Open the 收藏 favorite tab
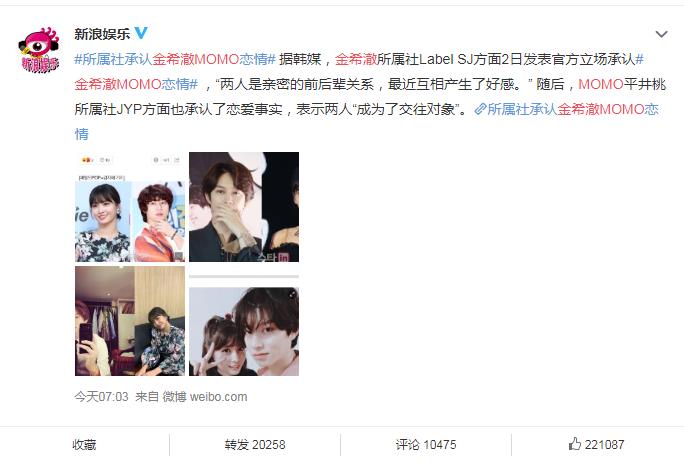The width and height of the screenshot is (684, 465). 84,444
